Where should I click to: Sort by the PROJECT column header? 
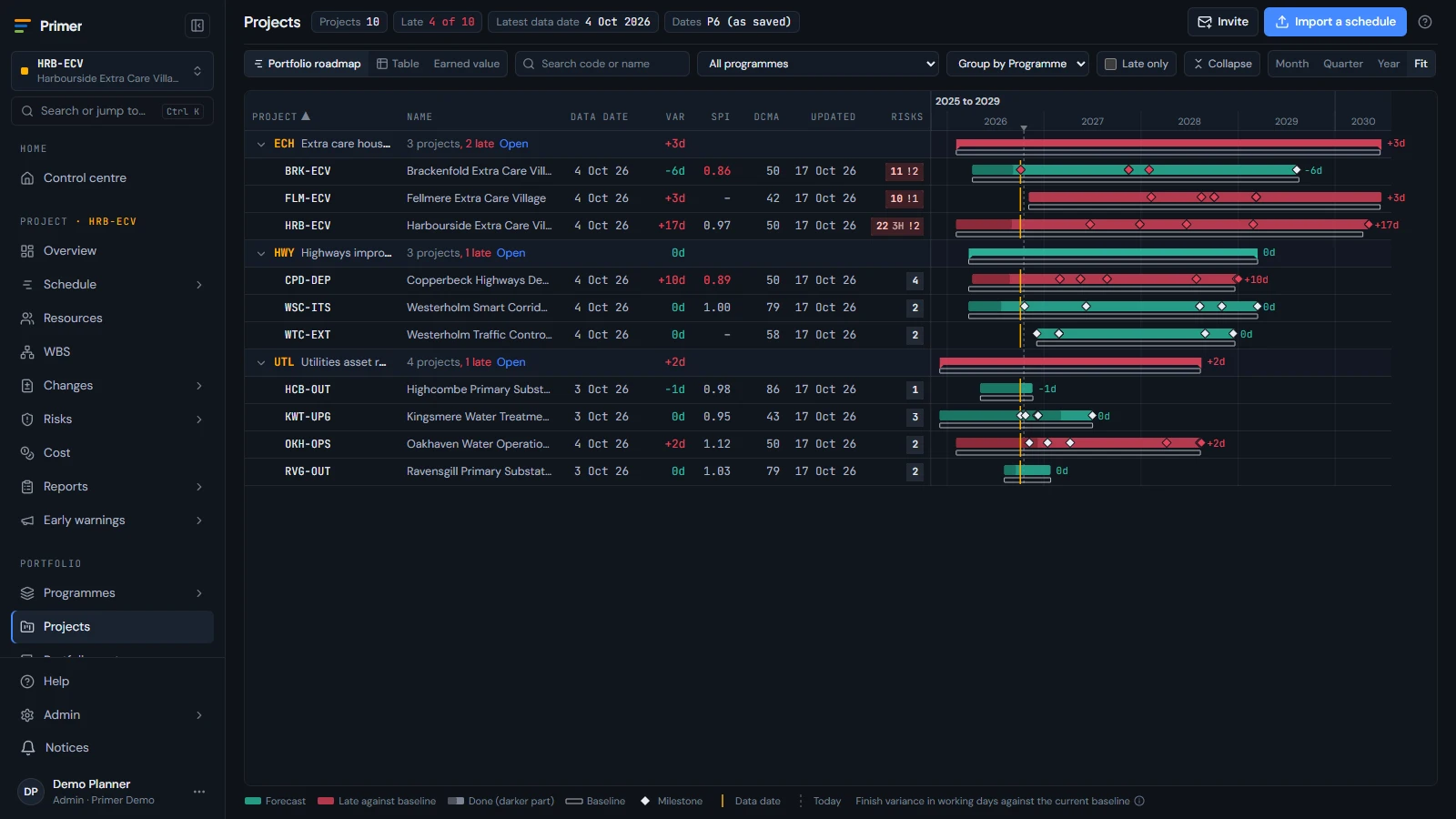[281, 116]
